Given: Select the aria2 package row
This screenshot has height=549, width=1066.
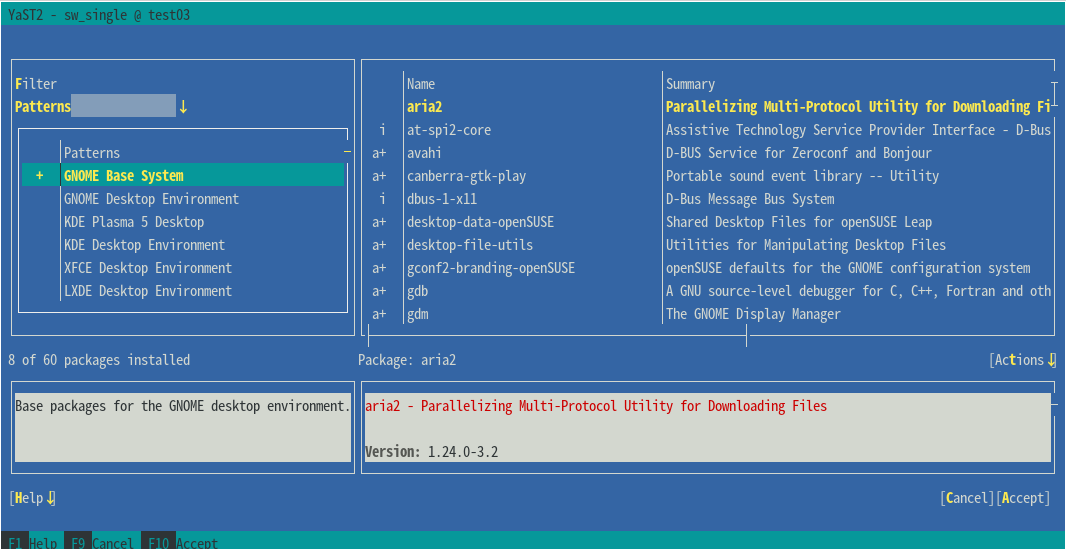Looking at the screenshot, I should [x=709, y=107].
